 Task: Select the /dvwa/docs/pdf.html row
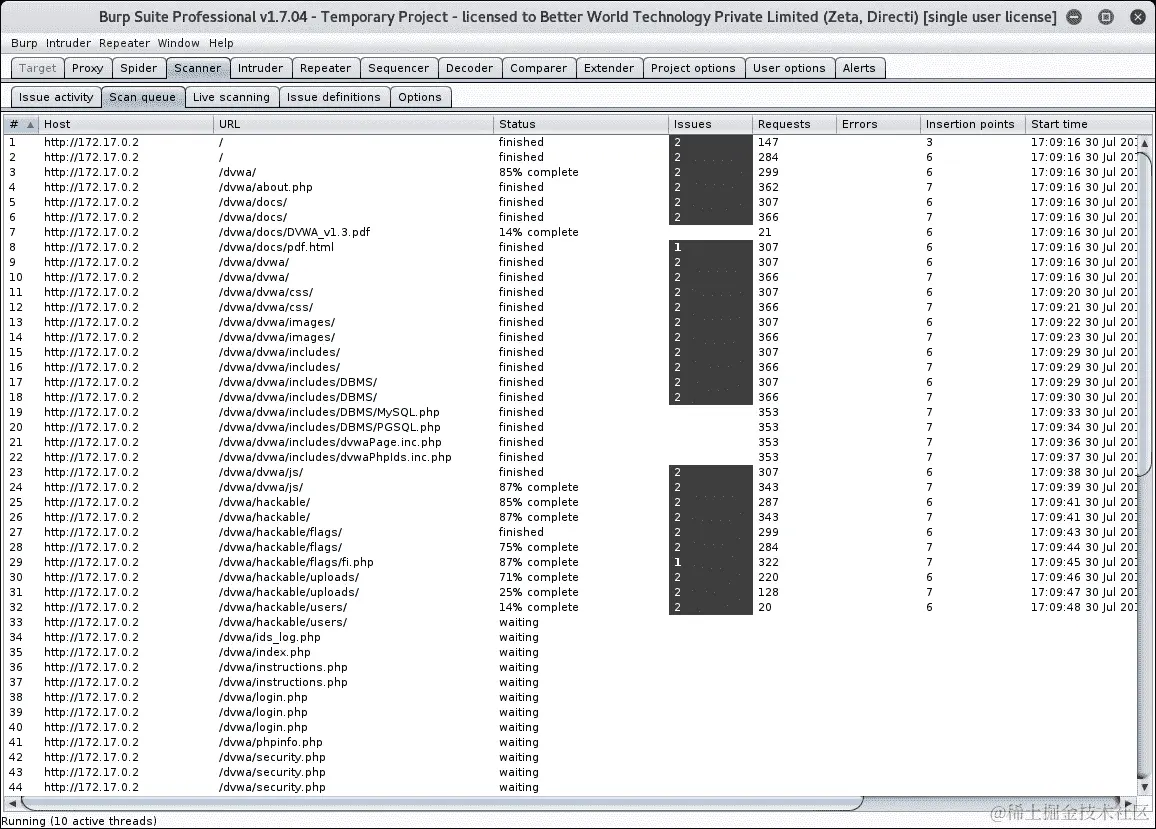[x=571, y=247]
